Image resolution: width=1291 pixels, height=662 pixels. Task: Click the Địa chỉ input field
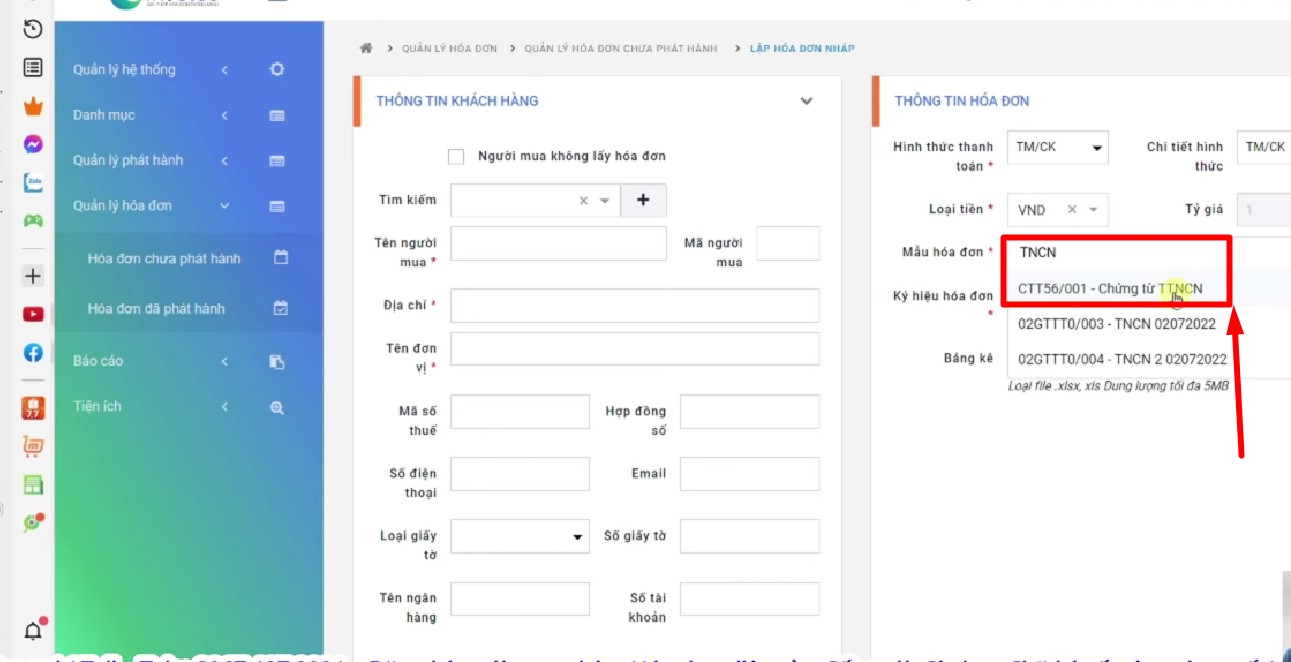pyautogui.click(x=635, y=305)
